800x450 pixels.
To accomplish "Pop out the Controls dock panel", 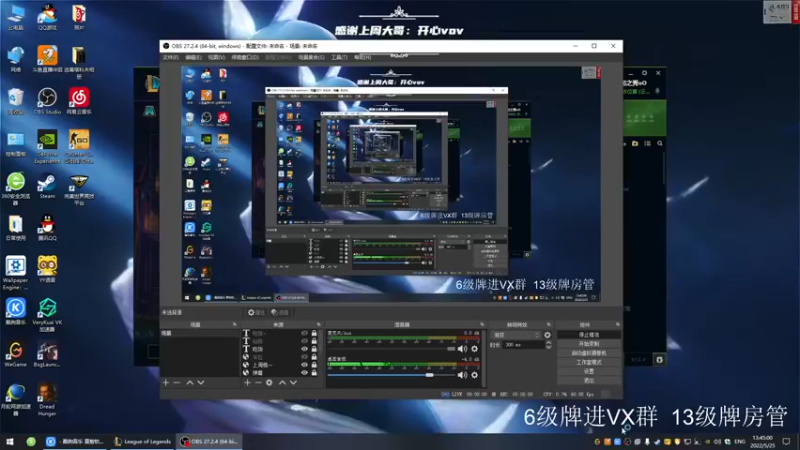I will pos(617,324).
